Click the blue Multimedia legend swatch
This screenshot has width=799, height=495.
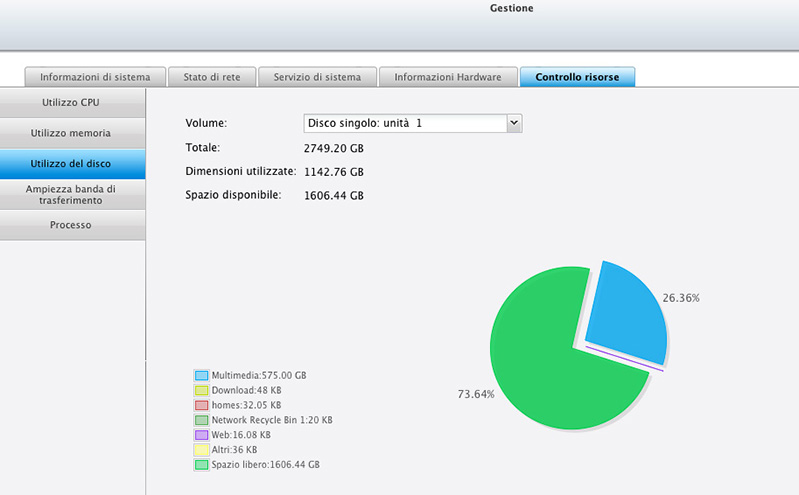click(x=201, y=375)
